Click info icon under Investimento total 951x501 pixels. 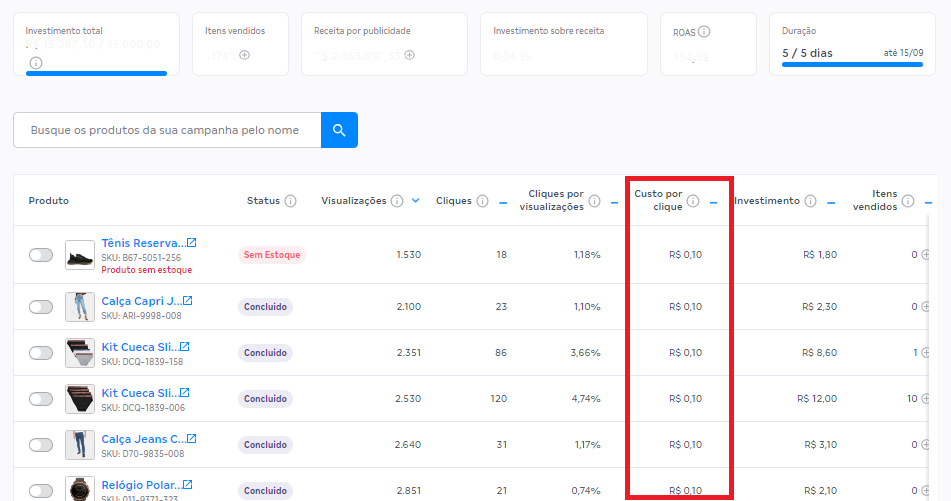point(36,63)
